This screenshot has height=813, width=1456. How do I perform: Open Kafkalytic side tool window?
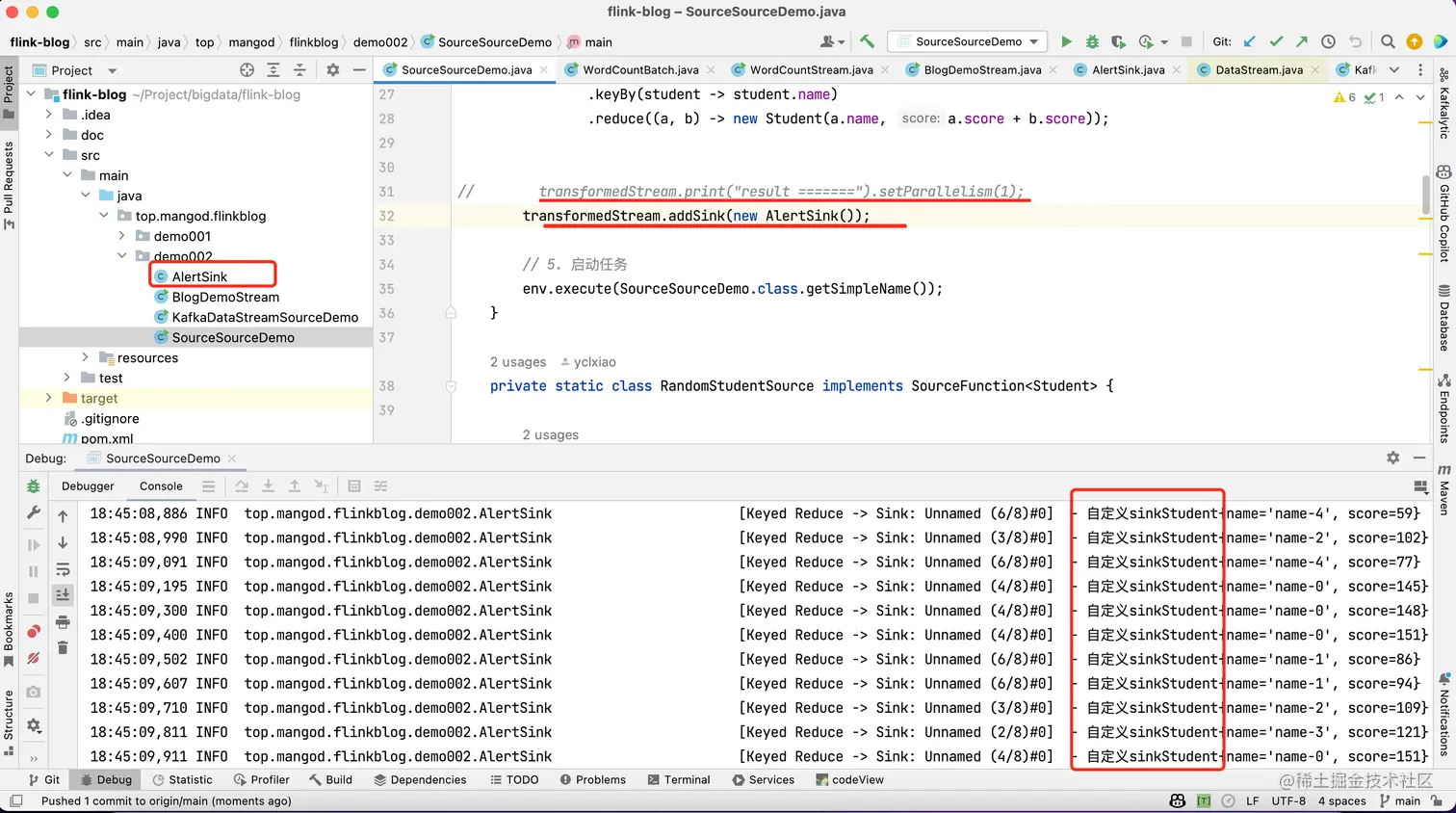(x=1443, y=104)
